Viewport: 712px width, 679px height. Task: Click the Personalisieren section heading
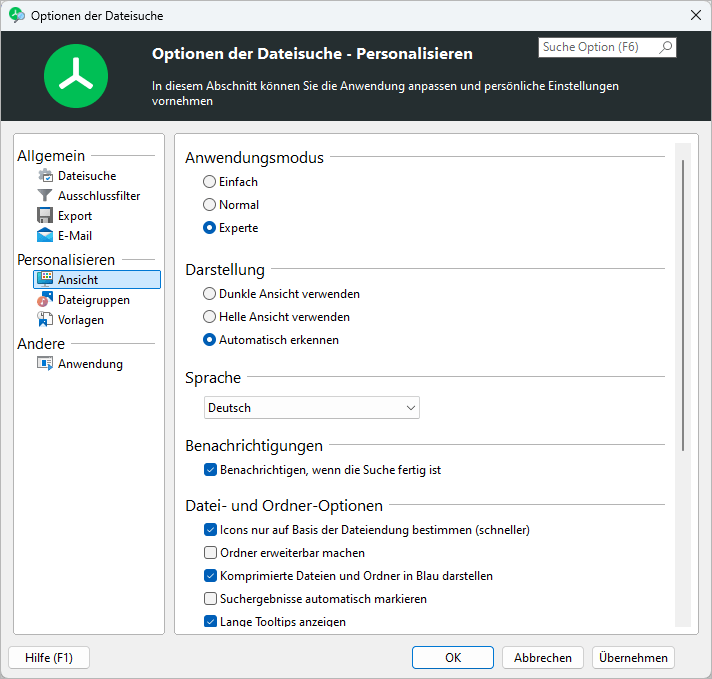(66, 260)
